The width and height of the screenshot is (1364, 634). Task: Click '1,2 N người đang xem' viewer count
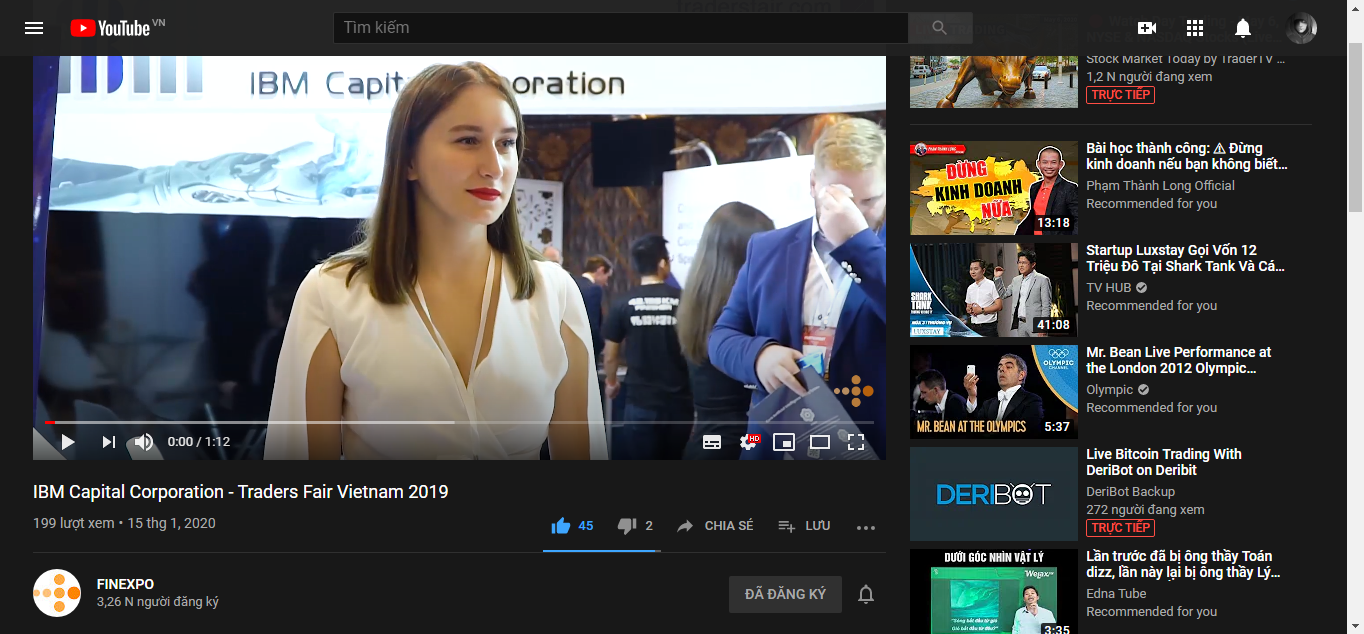pos(1149,77)
